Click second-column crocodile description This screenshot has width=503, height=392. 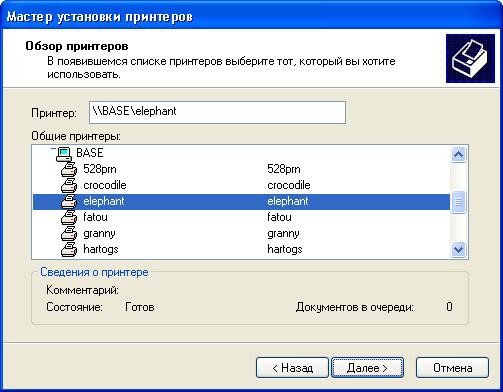[x=289, y=185]
